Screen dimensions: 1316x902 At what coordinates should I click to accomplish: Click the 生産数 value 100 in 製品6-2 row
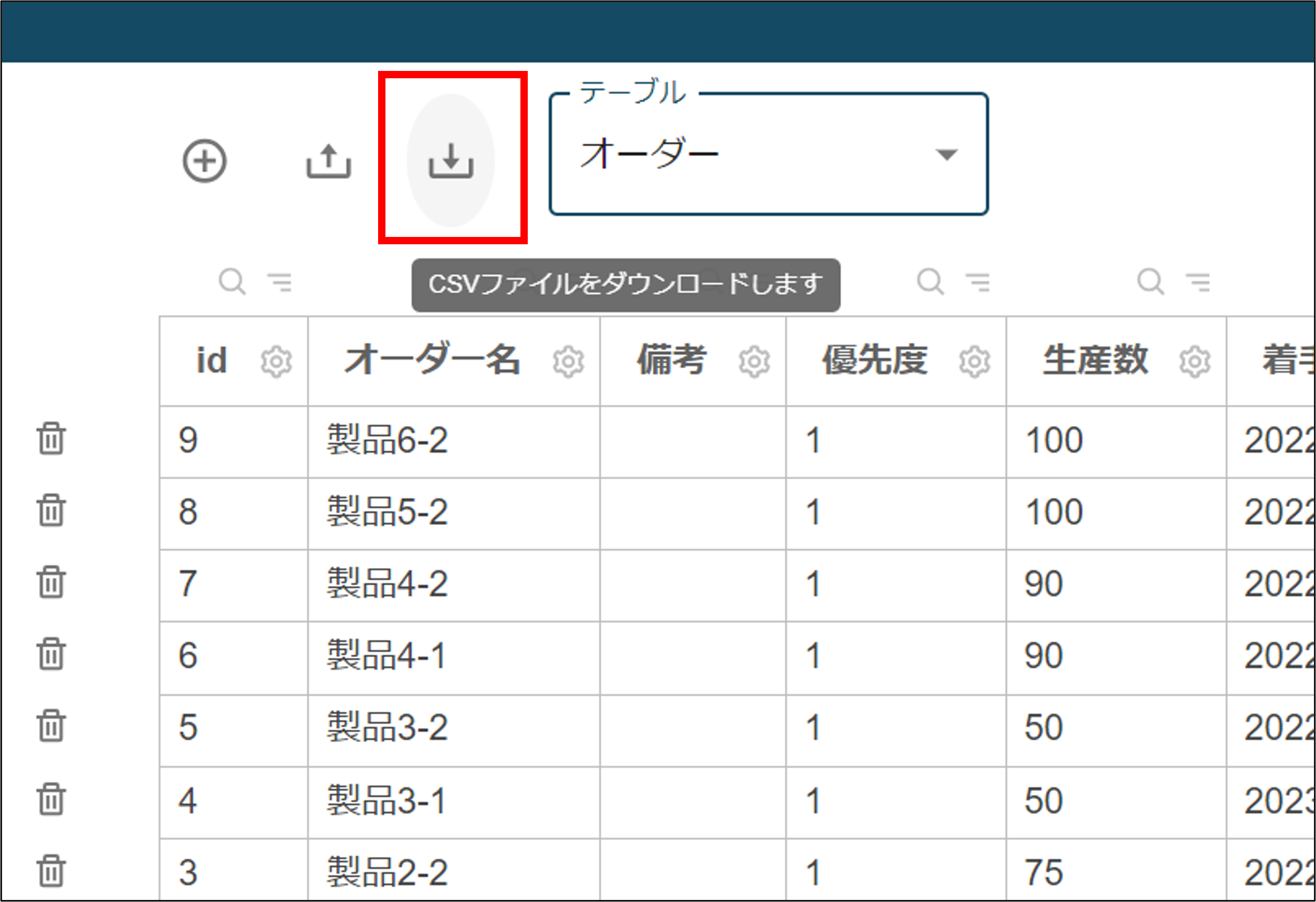(x=1116, y=441)
